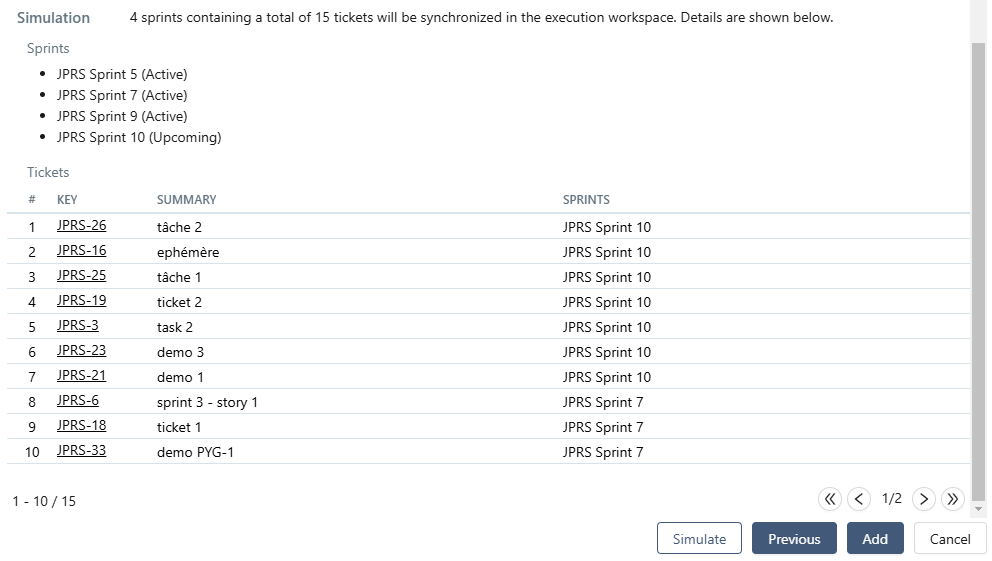Go to the first page of tickets
Screen dimensions: 992x561
point(830,499)
